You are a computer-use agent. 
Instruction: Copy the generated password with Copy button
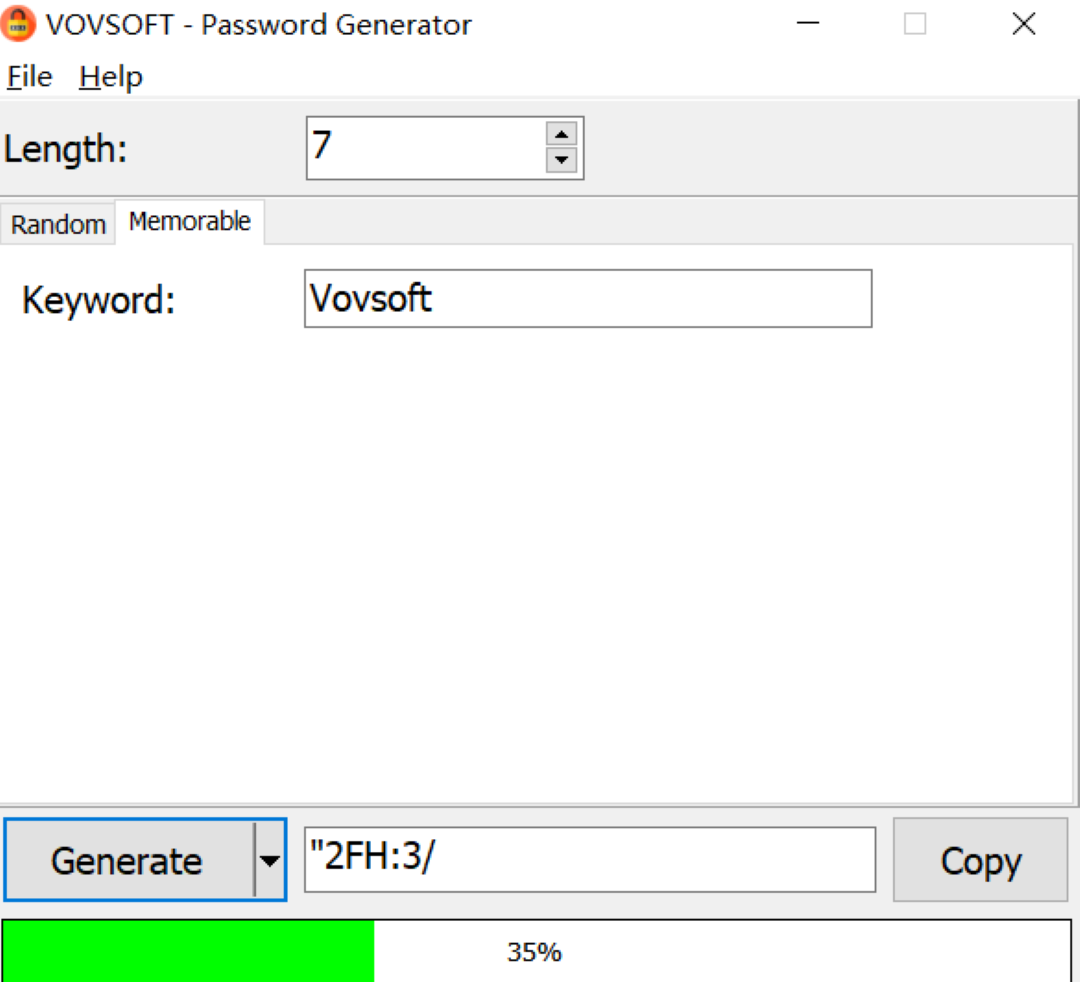981,860
